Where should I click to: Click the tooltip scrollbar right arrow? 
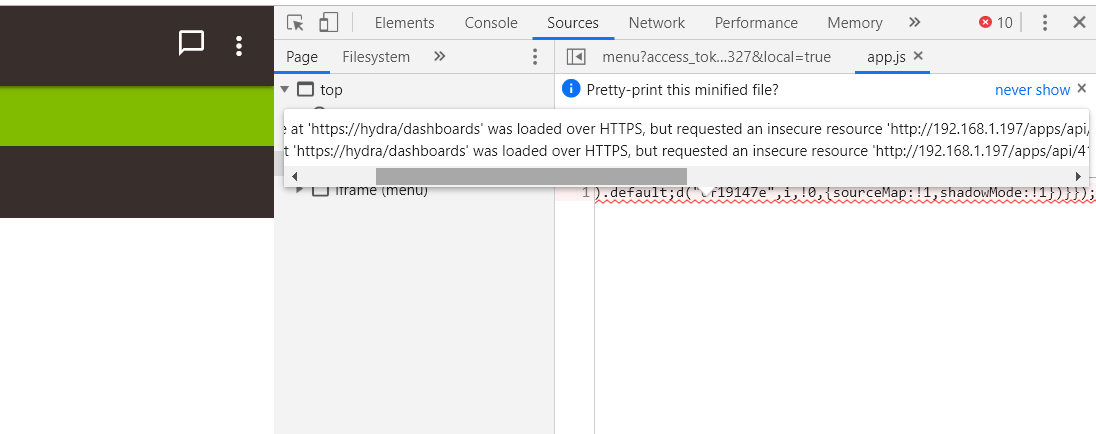[x=1078, y=176]
